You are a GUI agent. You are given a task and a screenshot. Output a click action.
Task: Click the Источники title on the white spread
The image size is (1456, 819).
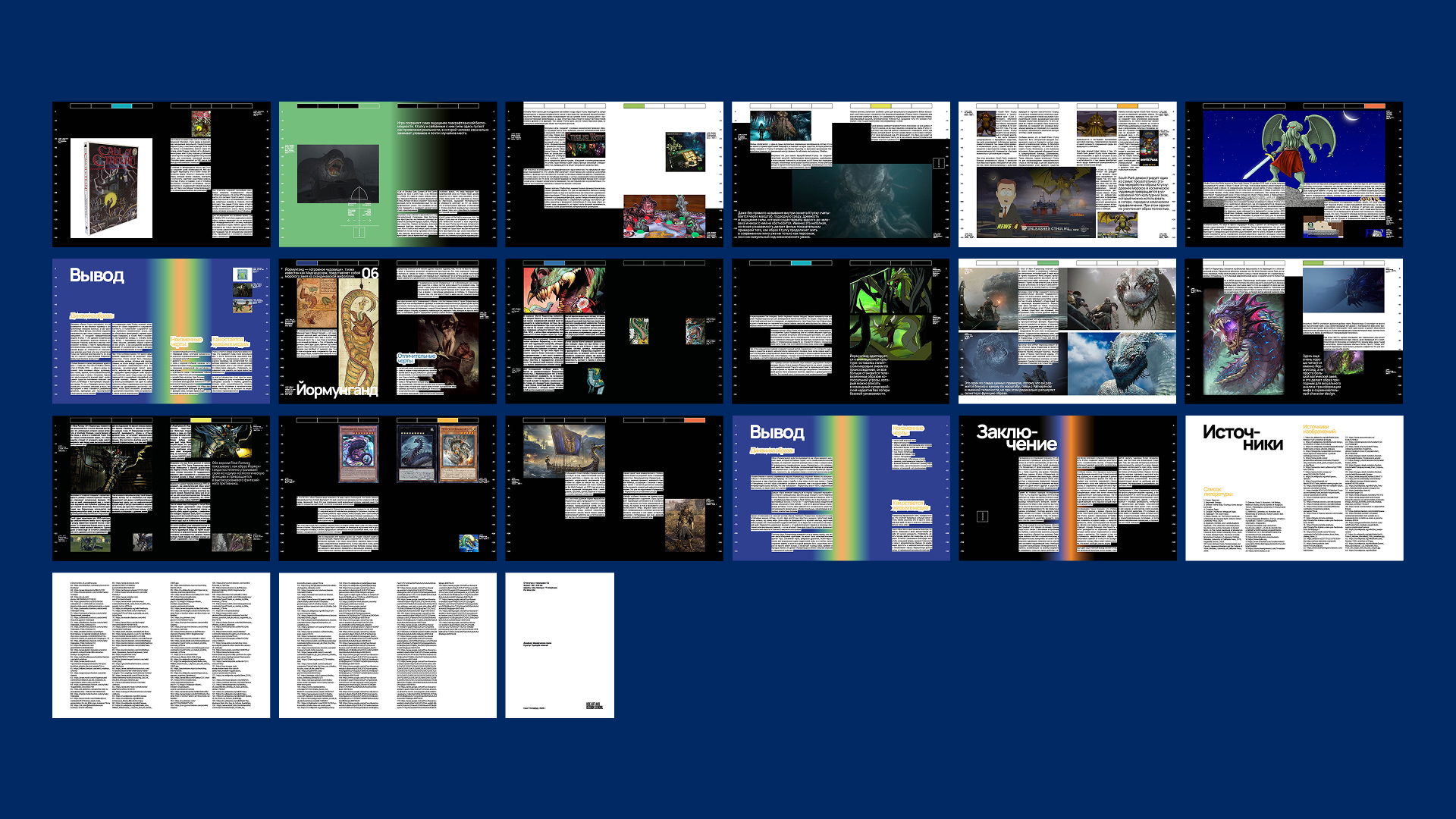pyautogui.click(x=1243, y=438)
